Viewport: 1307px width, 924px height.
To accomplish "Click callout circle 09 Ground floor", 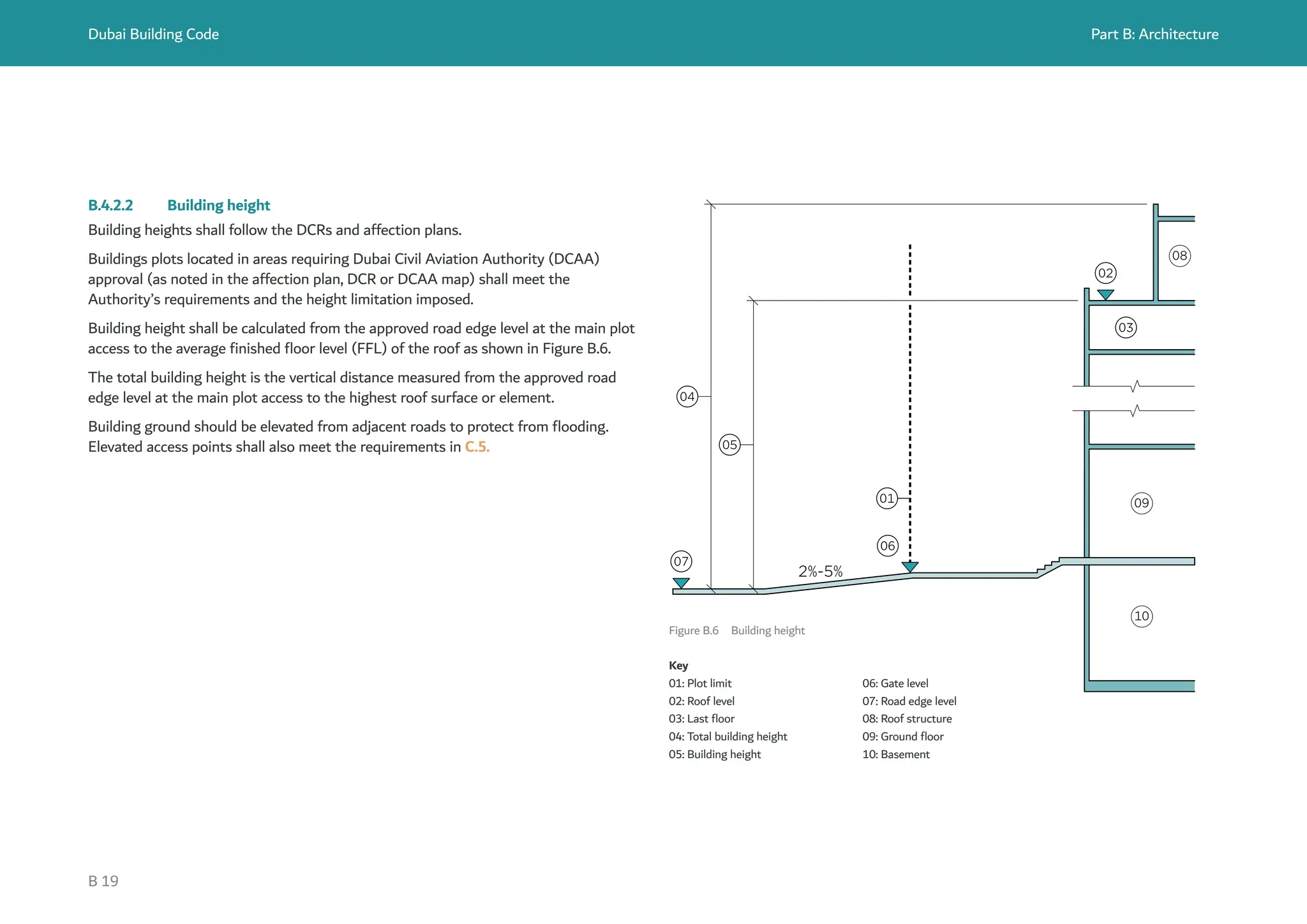I will (x=1141, y=503).
